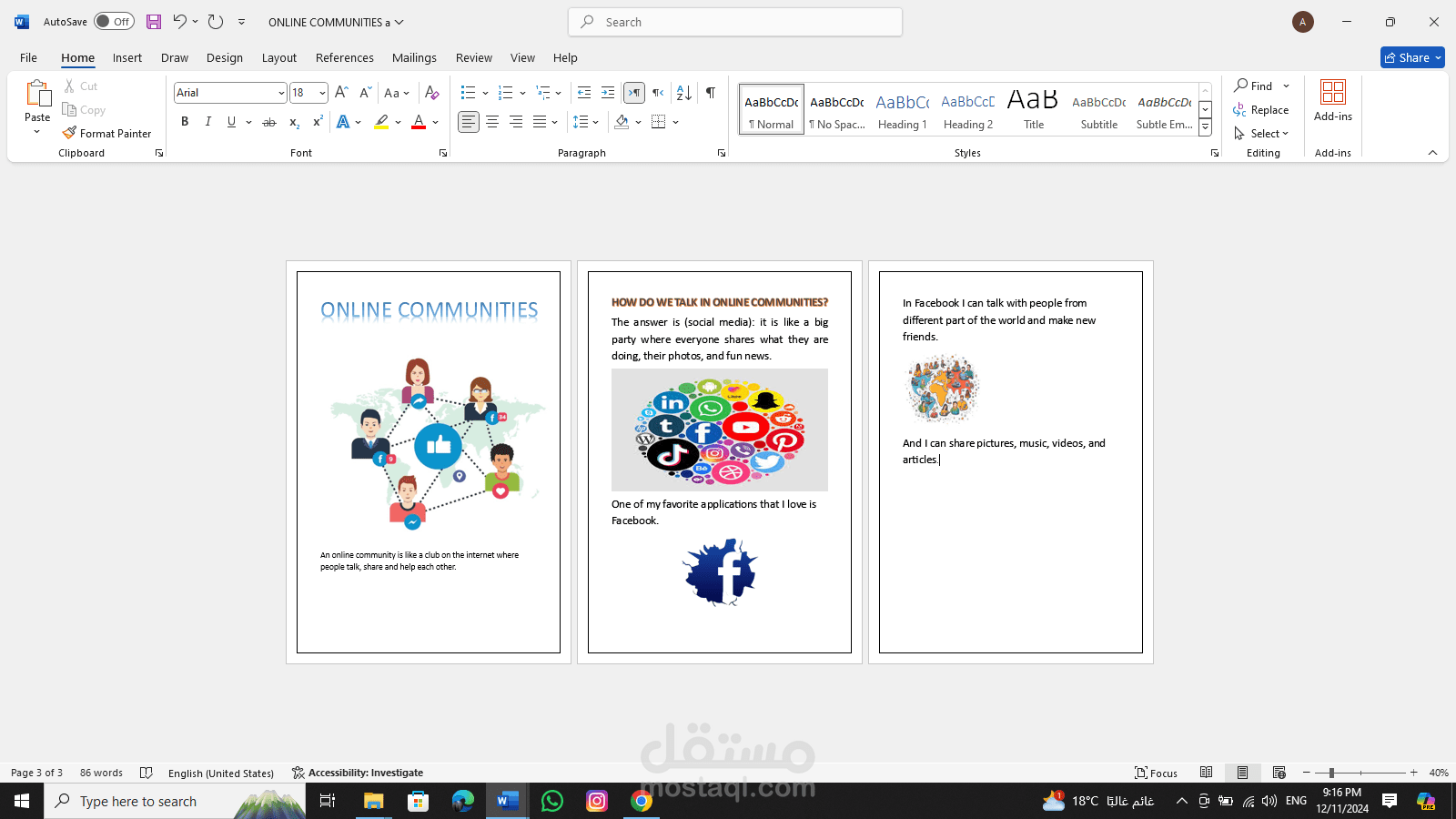This screenshot has width=1456, height=819.
Task: Open the Select dropdown in Editing
Action: point(1262,133)
